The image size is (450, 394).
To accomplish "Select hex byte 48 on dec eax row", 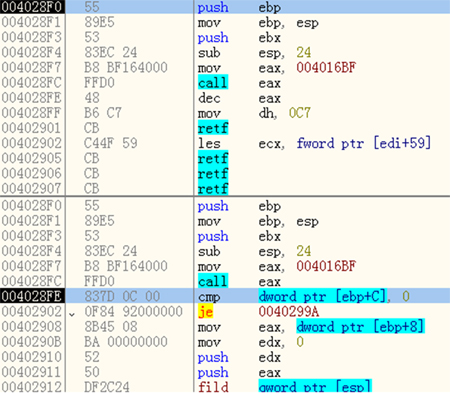I will click(92, 98).
